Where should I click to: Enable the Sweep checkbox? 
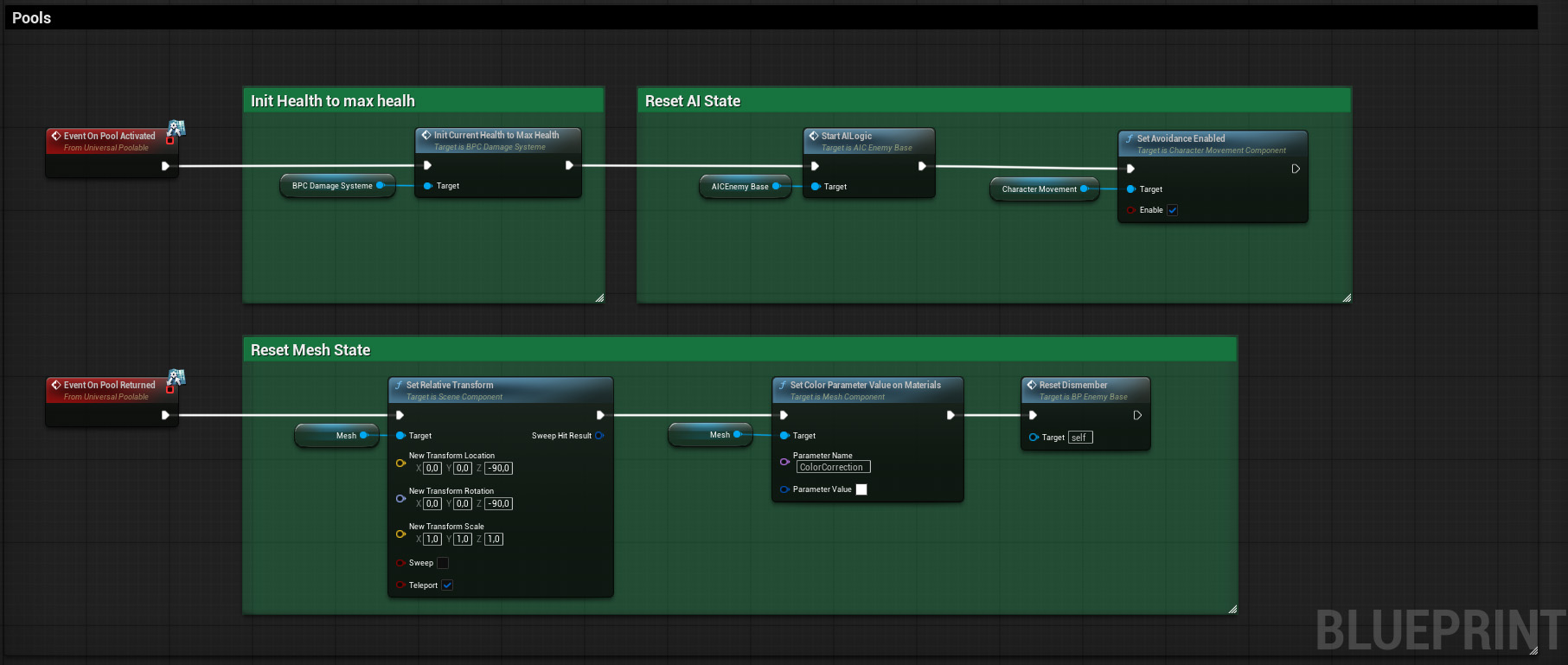tap(443, 563)
